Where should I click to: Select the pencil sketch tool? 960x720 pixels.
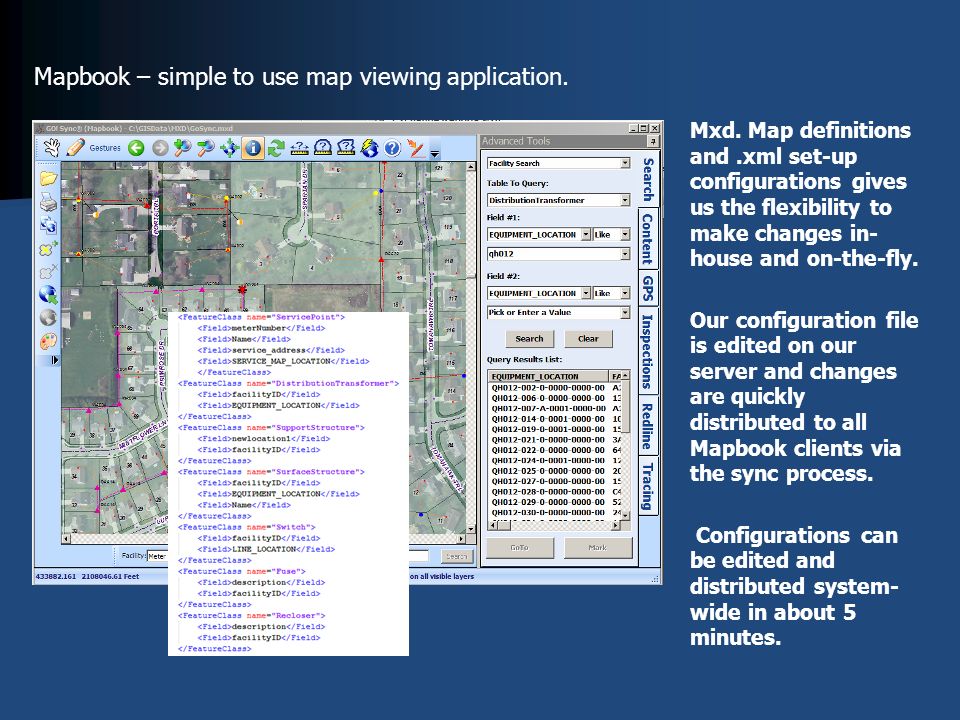75,148
